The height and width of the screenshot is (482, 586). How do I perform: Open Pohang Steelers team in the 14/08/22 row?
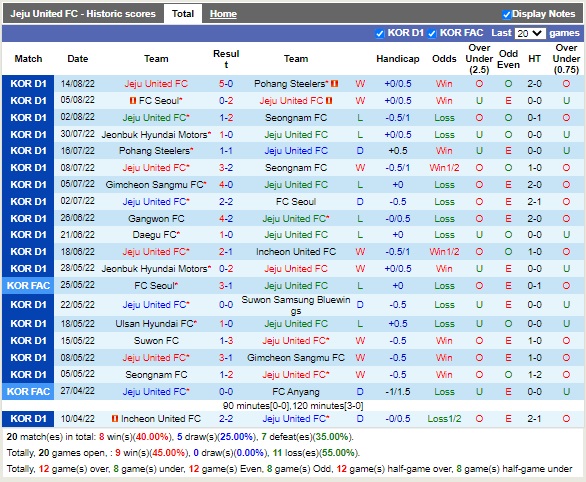[290, 84]
